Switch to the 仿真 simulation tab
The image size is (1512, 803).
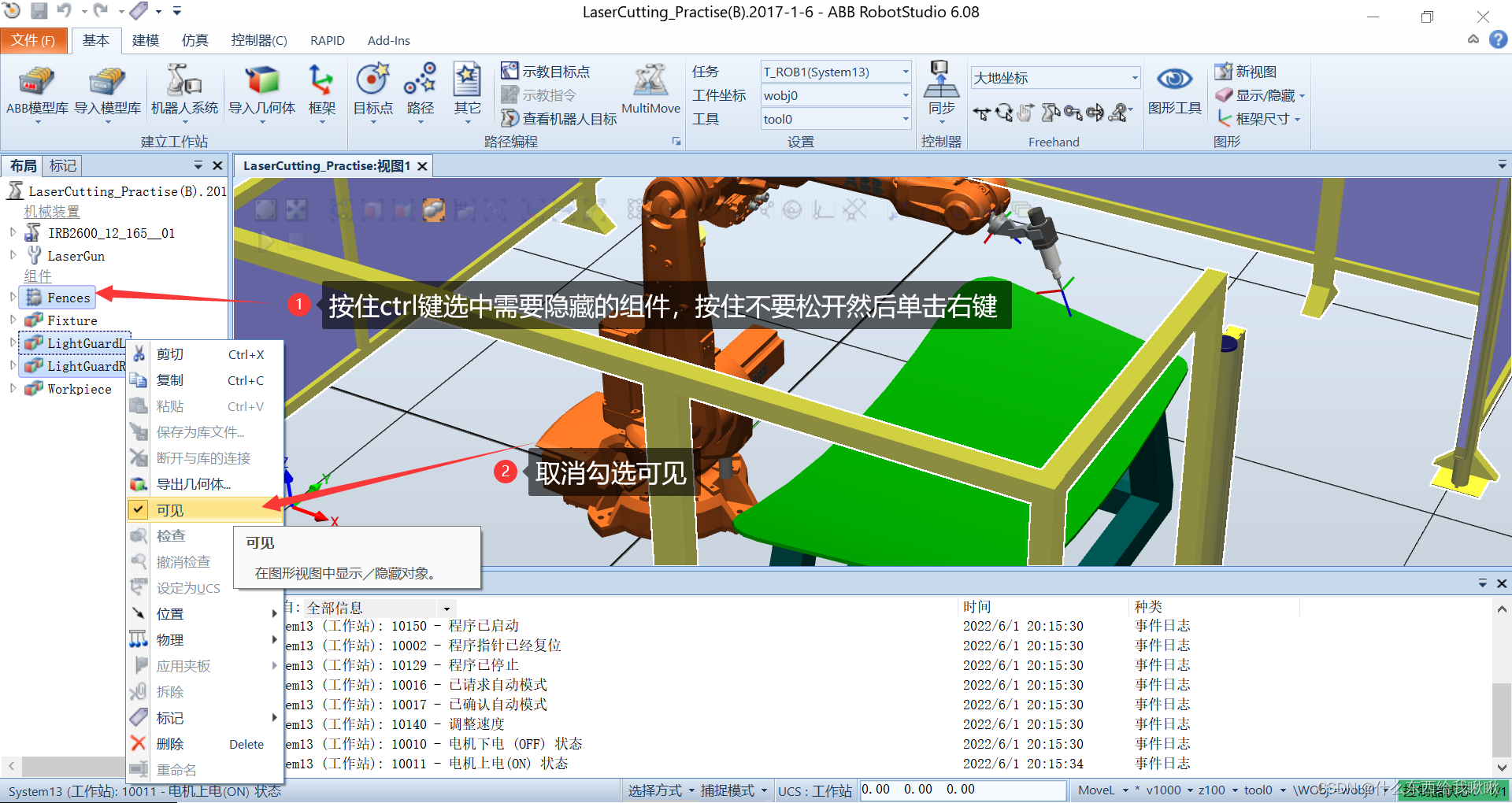tap(195, 40)
